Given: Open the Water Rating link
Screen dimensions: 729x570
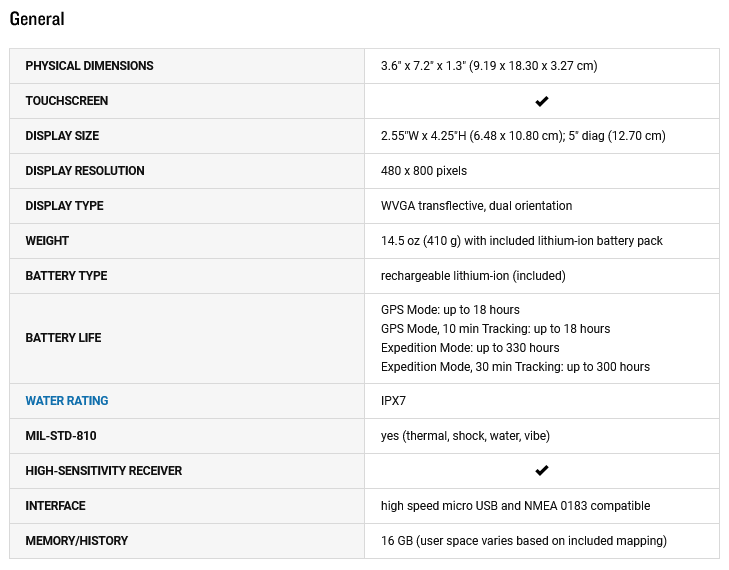Looking at the screenshot, I should click(67, 401).
